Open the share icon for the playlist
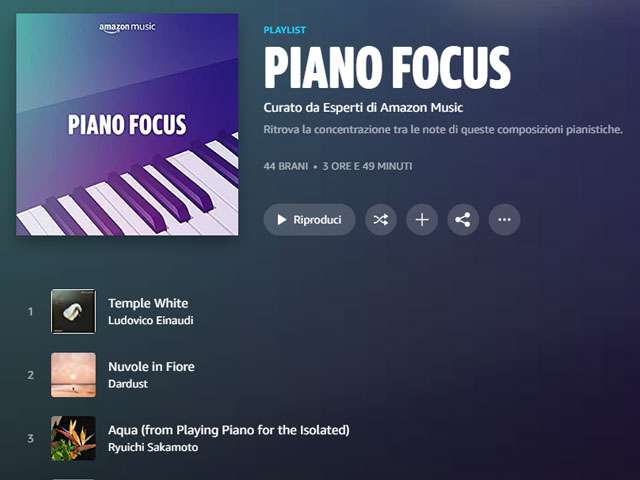This screenshot has height=480, width=640. pyautogui.click(x=463, y=220)
